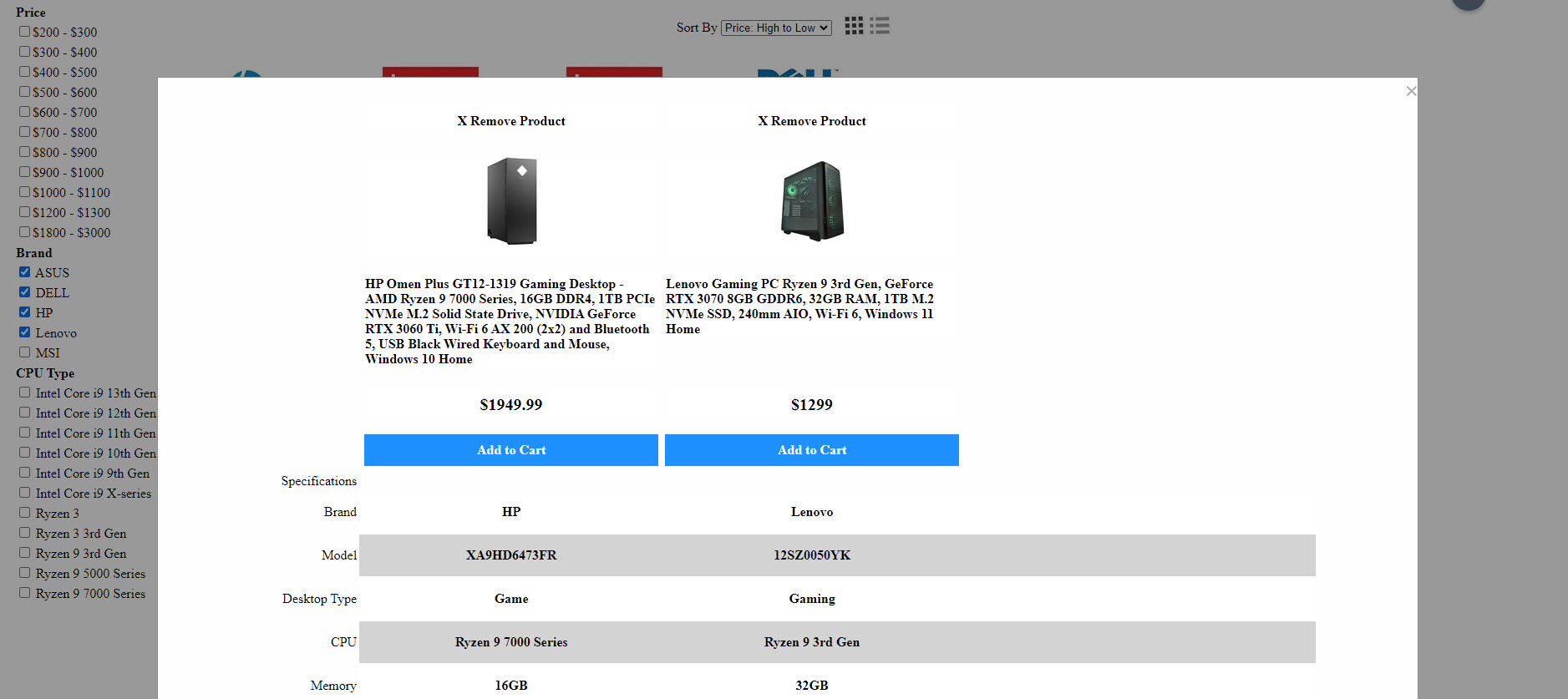Viewport: 1568px width, 699px height.
Task: Remove the Lenovo product from comparison
Action: [811, 121]
